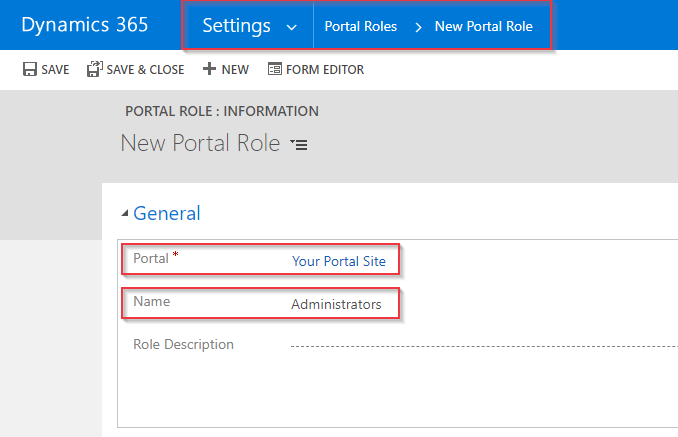Click the General section heading

(166, 213)
